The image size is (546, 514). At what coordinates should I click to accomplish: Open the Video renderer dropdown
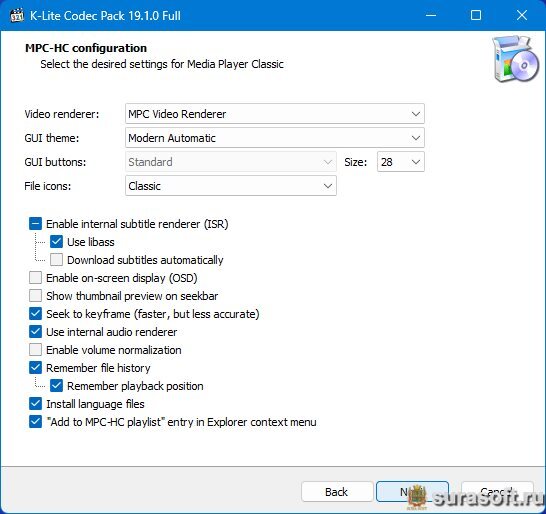coord(275,114)
